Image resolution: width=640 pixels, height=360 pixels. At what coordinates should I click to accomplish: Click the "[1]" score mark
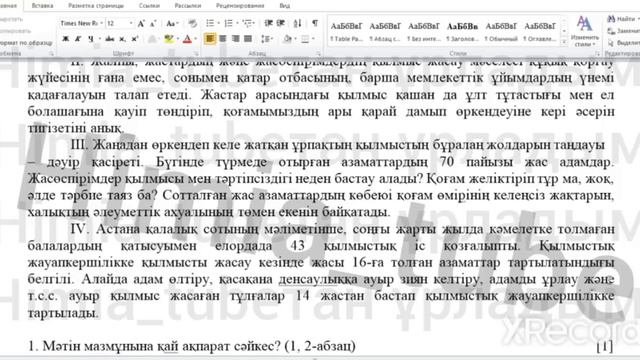604,346
